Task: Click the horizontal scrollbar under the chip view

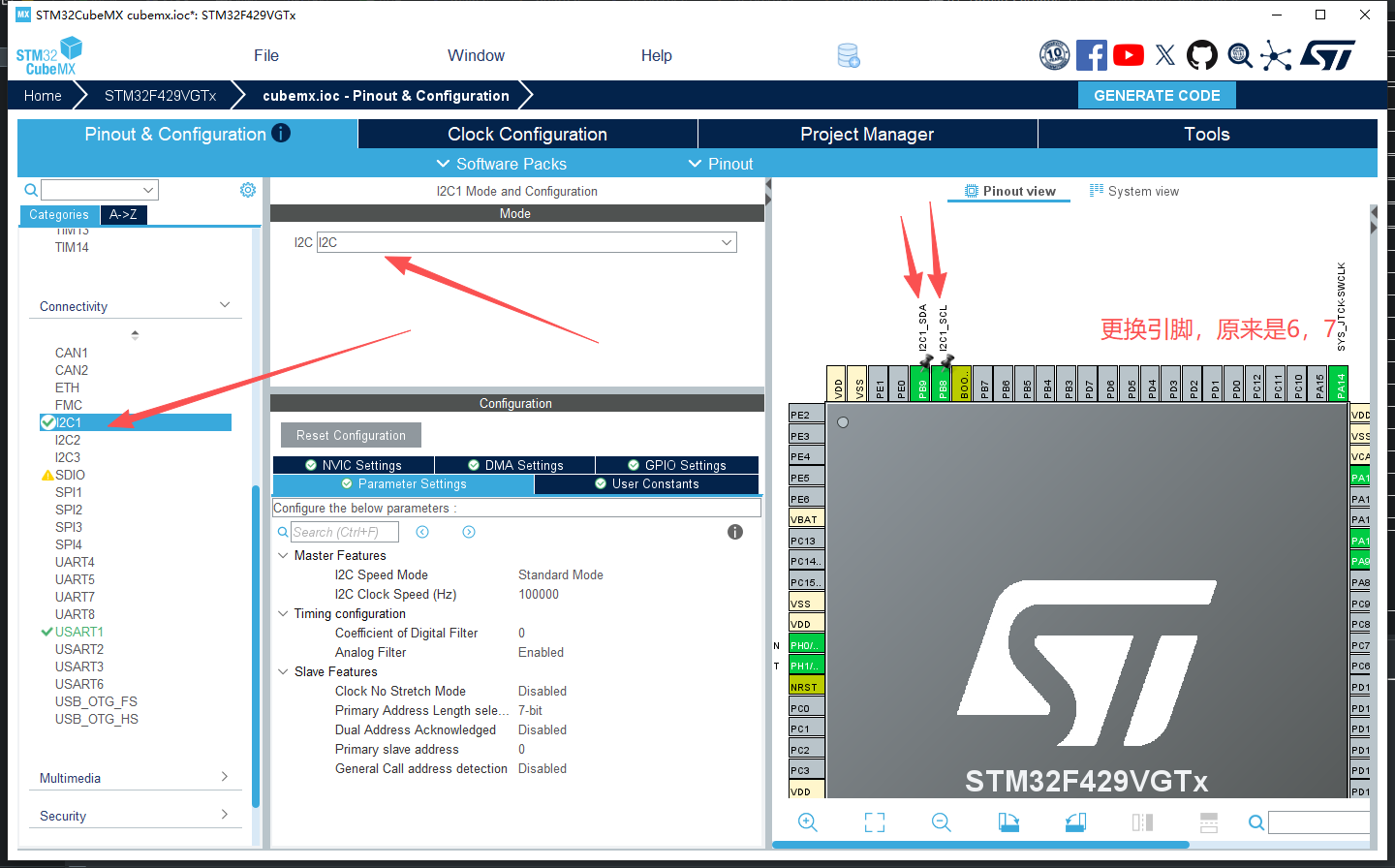Action: (980, 845)
